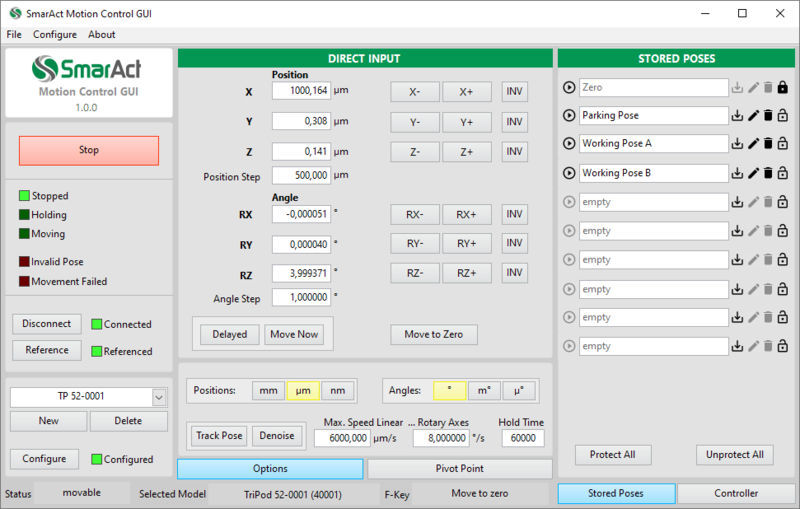This screenshot has width=800, height=509.
Task: Click the Position Step input field
Action: click(x=300, y=176)
